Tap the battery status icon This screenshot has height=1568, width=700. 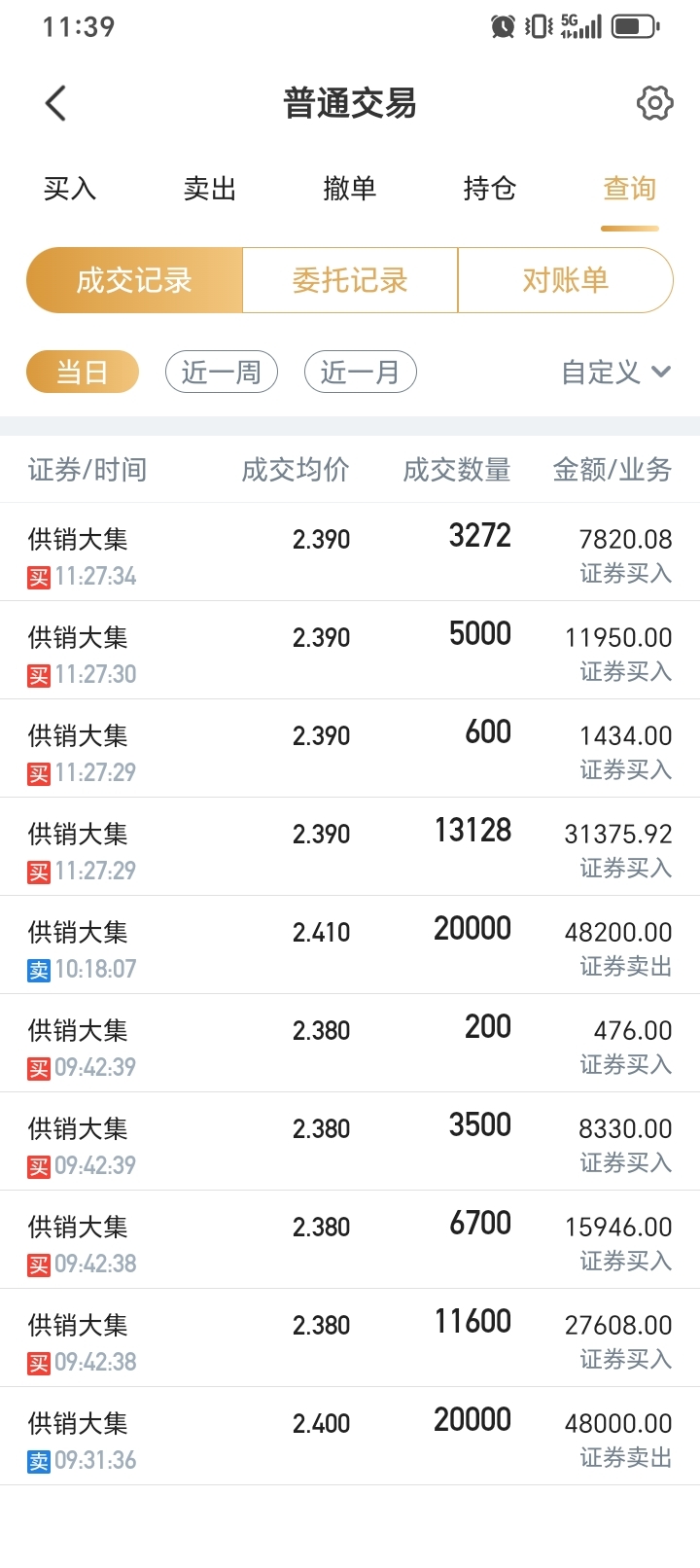636,26
